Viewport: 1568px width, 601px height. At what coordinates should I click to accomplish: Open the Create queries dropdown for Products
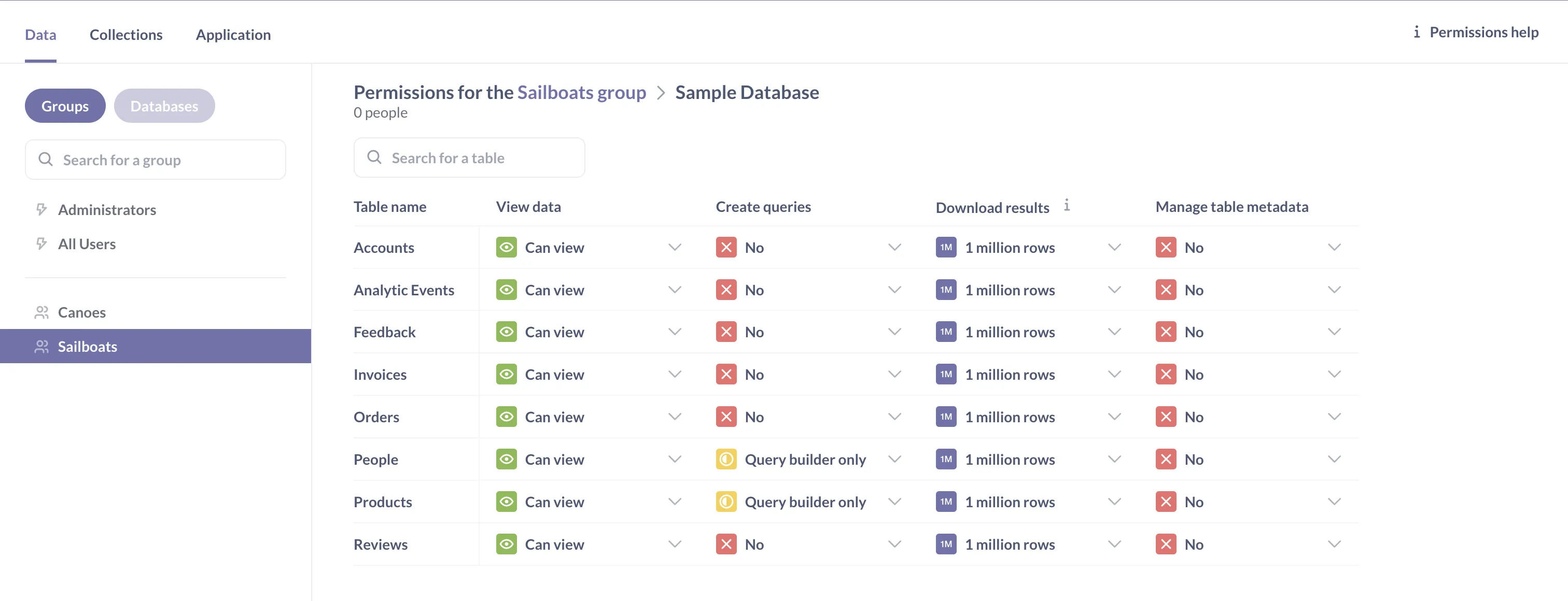coord(894,501)
